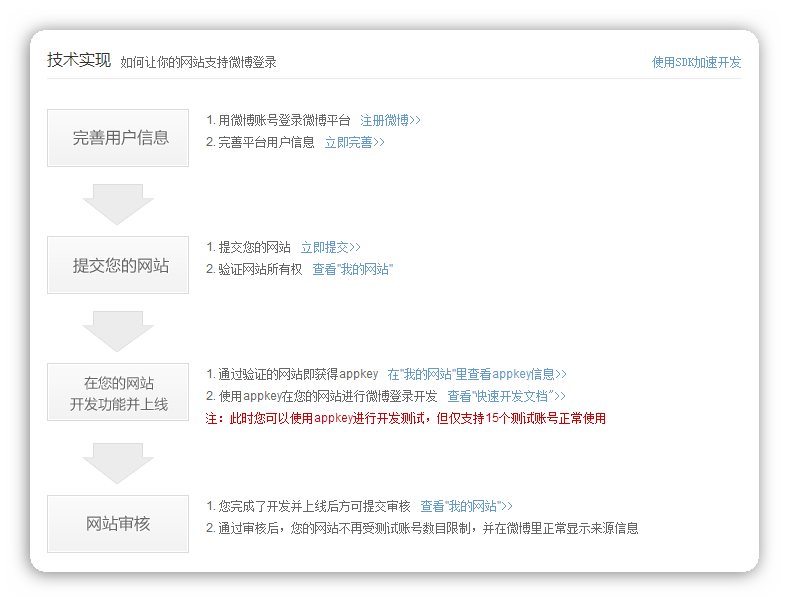Click the 技术实现 heading
Screen dimensions: 789x602
pos(78,60)
